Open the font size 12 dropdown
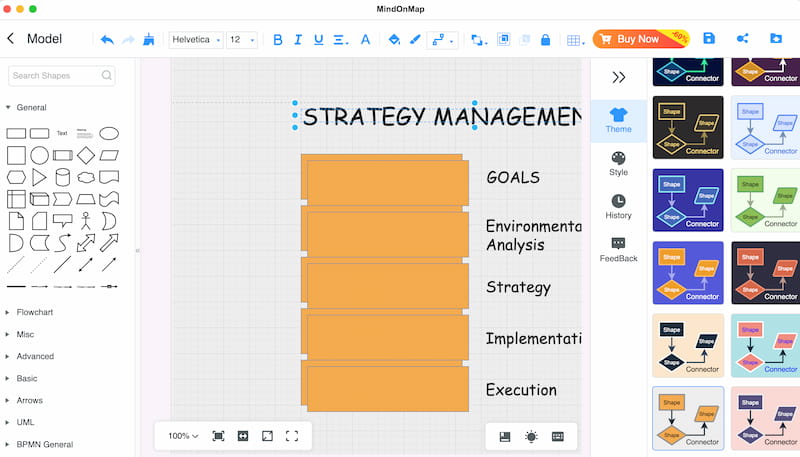Screen dimensions: 800x457 click(x=242, y=39)
